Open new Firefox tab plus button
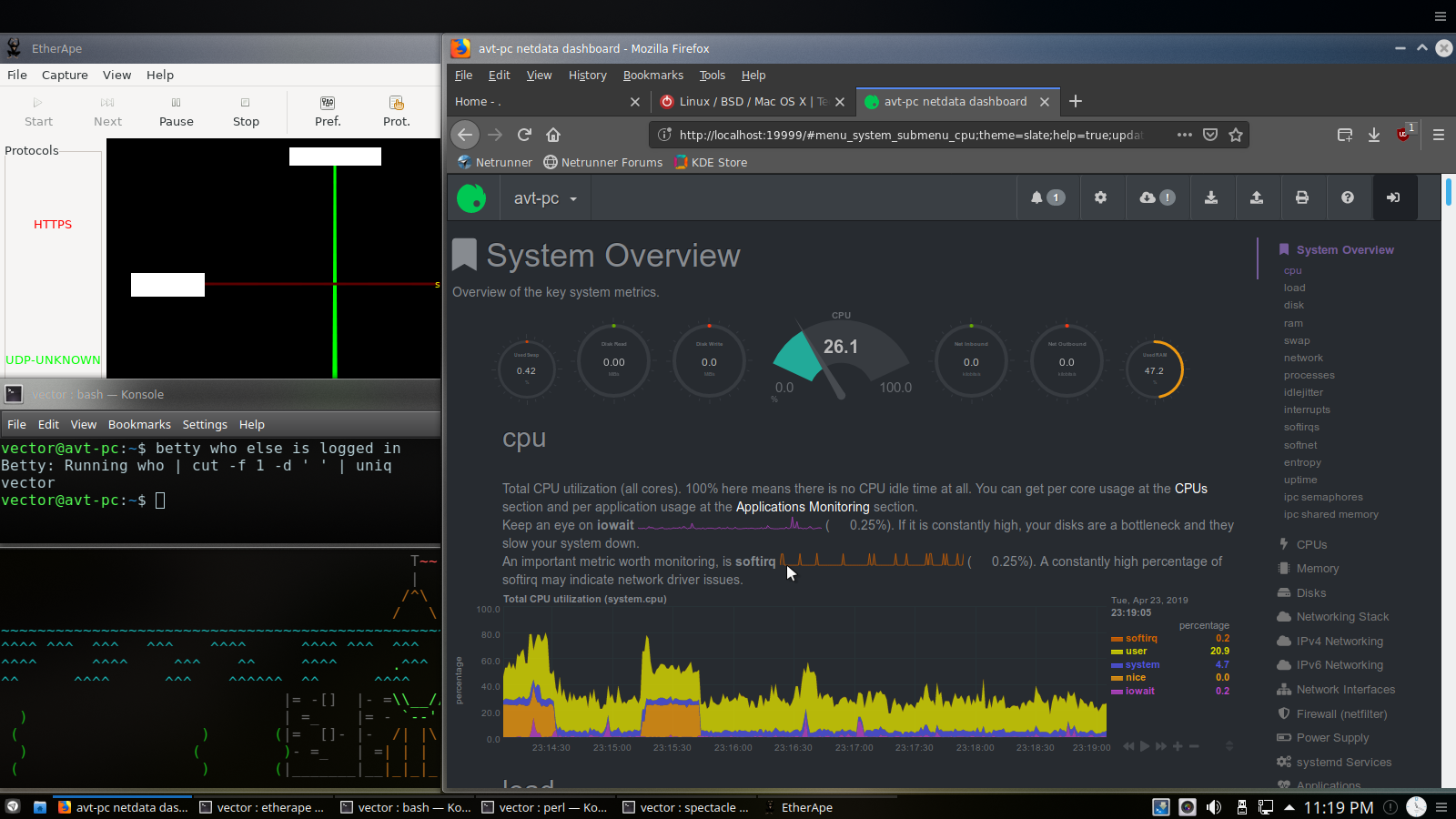The height and width of the screenshot is (819, 1456). 1076,101
